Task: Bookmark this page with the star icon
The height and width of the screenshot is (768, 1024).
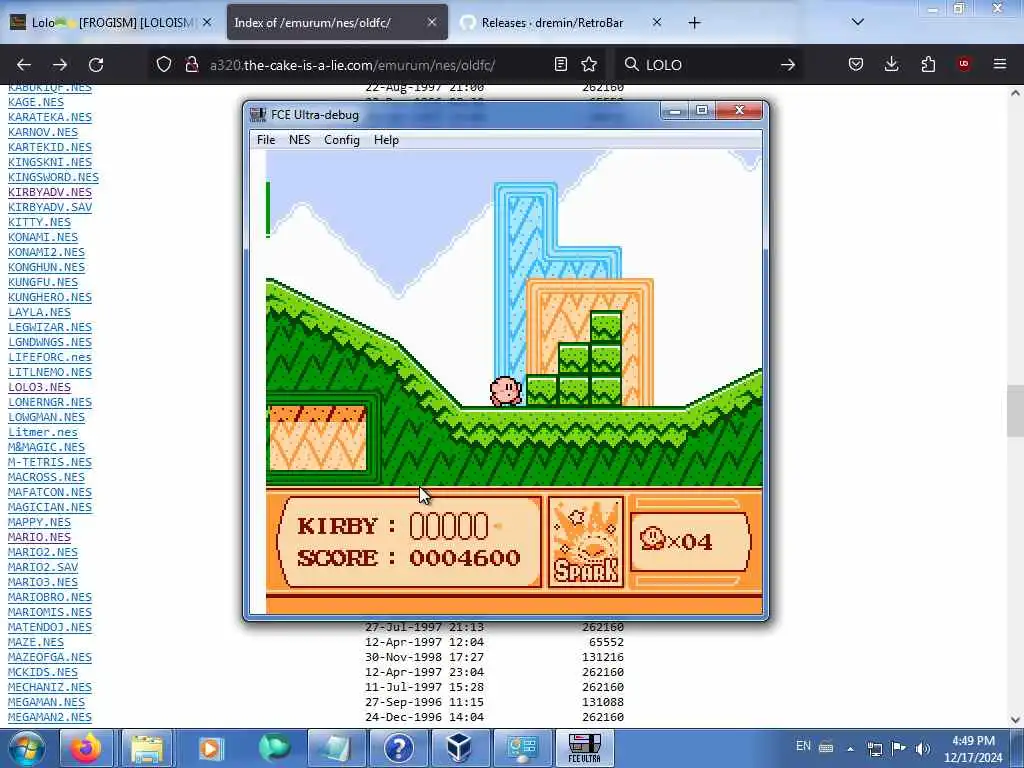Action: pos(589,64)
